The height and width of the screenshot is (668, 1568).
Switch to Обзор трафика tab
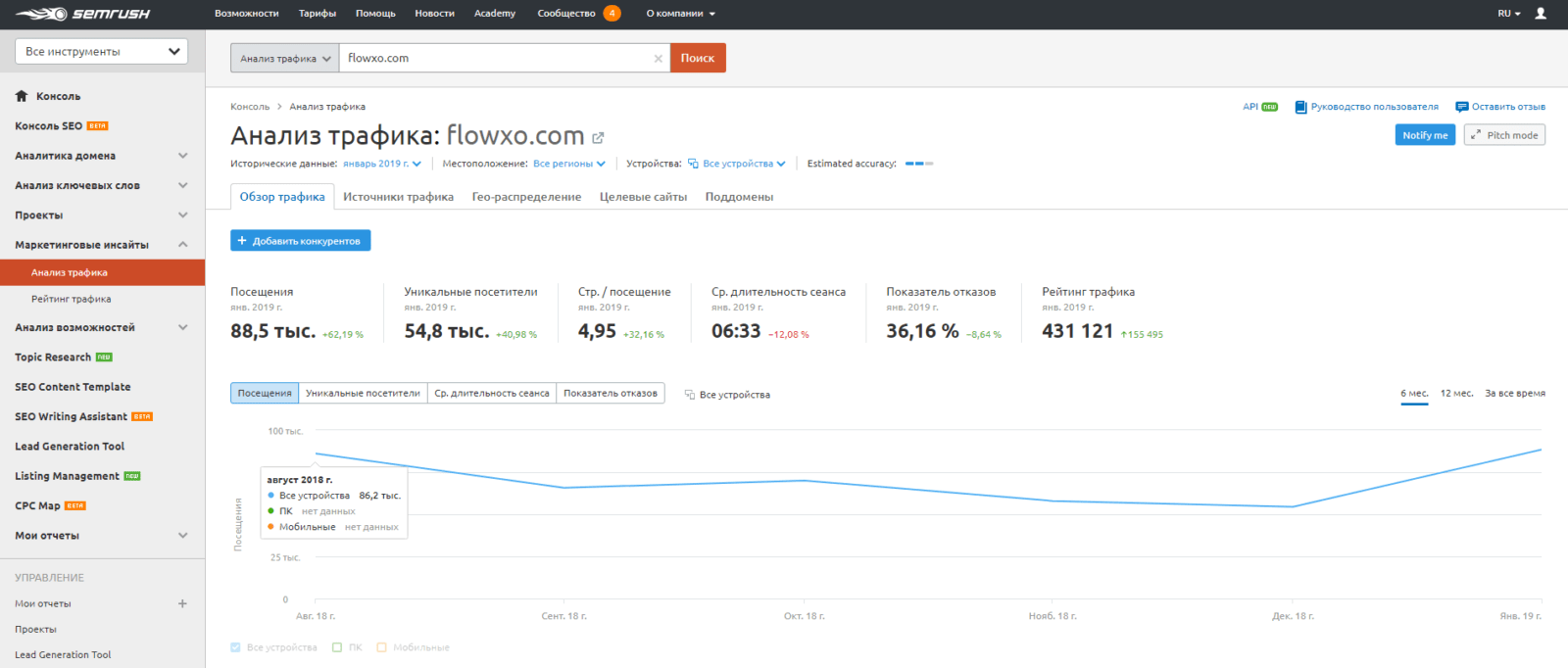click(x=282, y=197)
